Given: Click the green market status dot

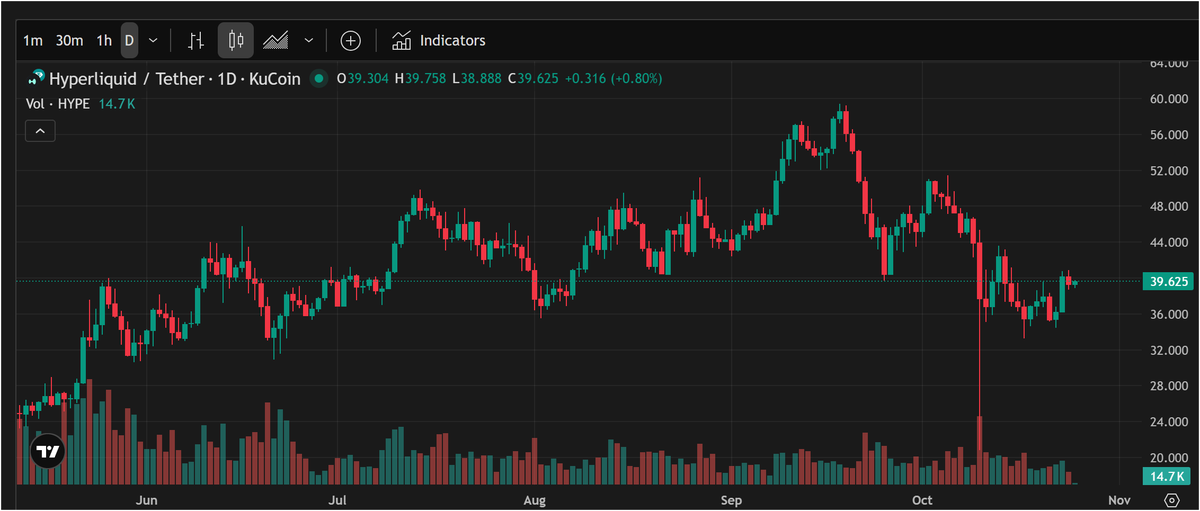Looking at the screenshot, I should pyautogui.click(x=320, y=78).
